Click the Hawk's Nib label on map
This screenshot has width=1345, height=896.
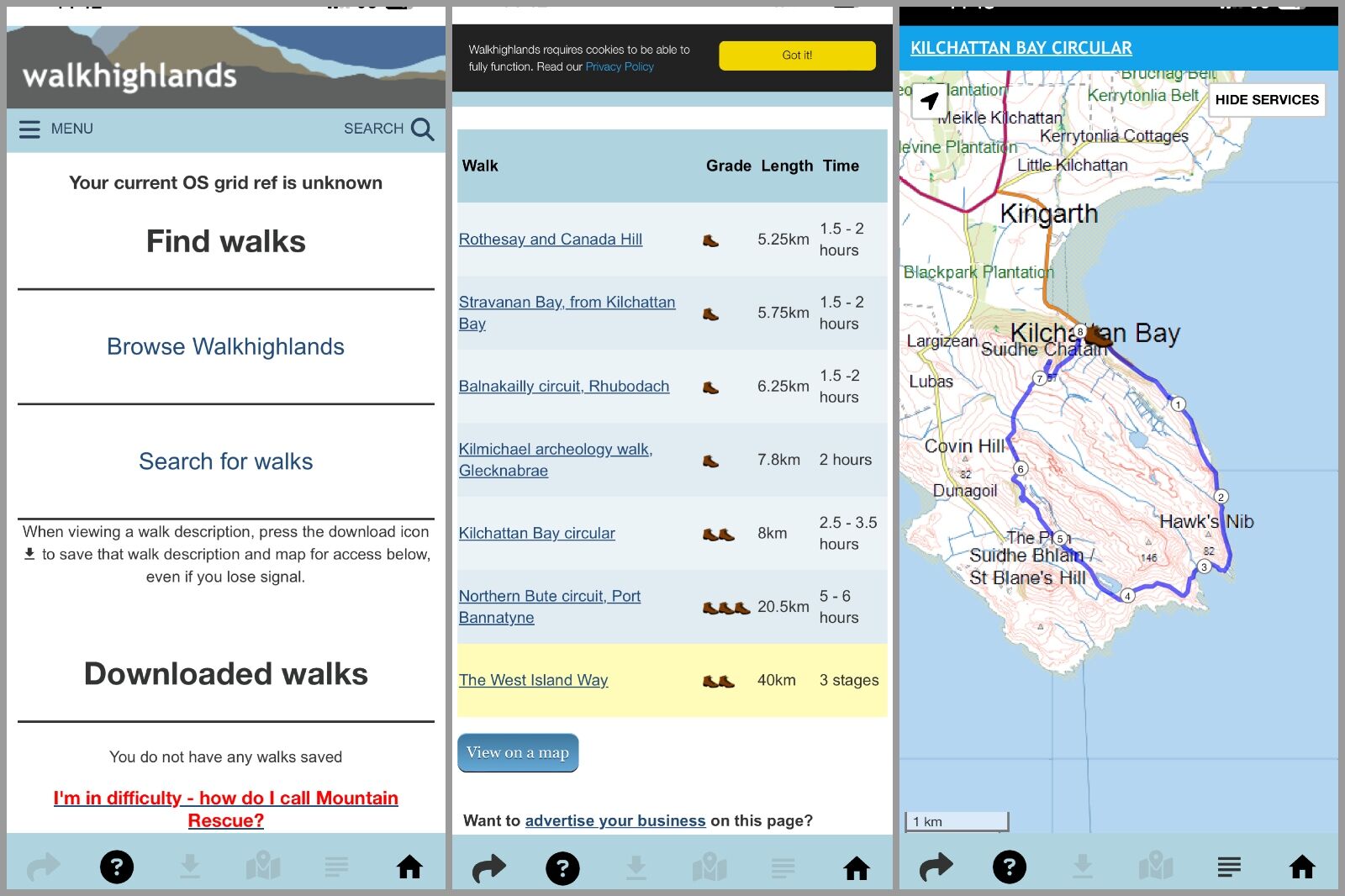point(1206,521)
